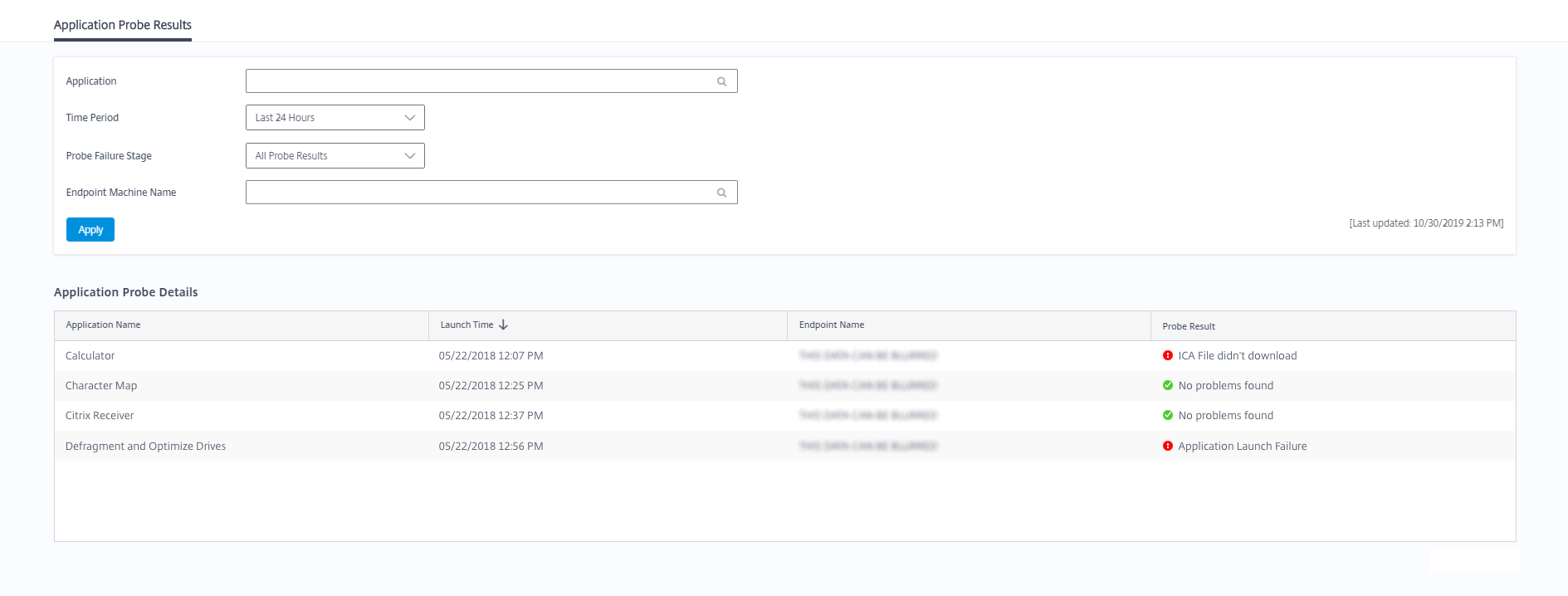Image resolution: width=1568 pixels, height=596 pixels.
Task: Click the Last updated timestamp text
Action: pos(1426,223)
